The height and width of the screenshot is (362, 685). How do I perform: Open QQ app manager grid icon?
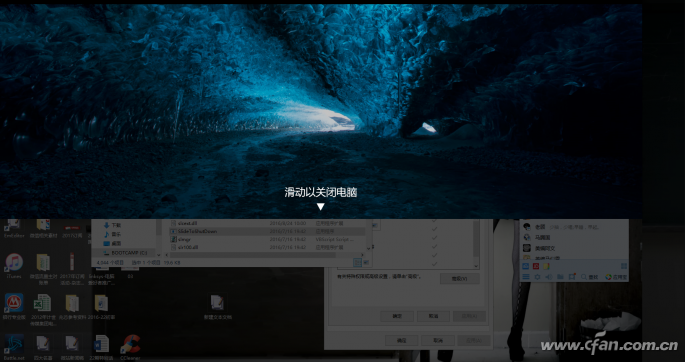(624, 266)
